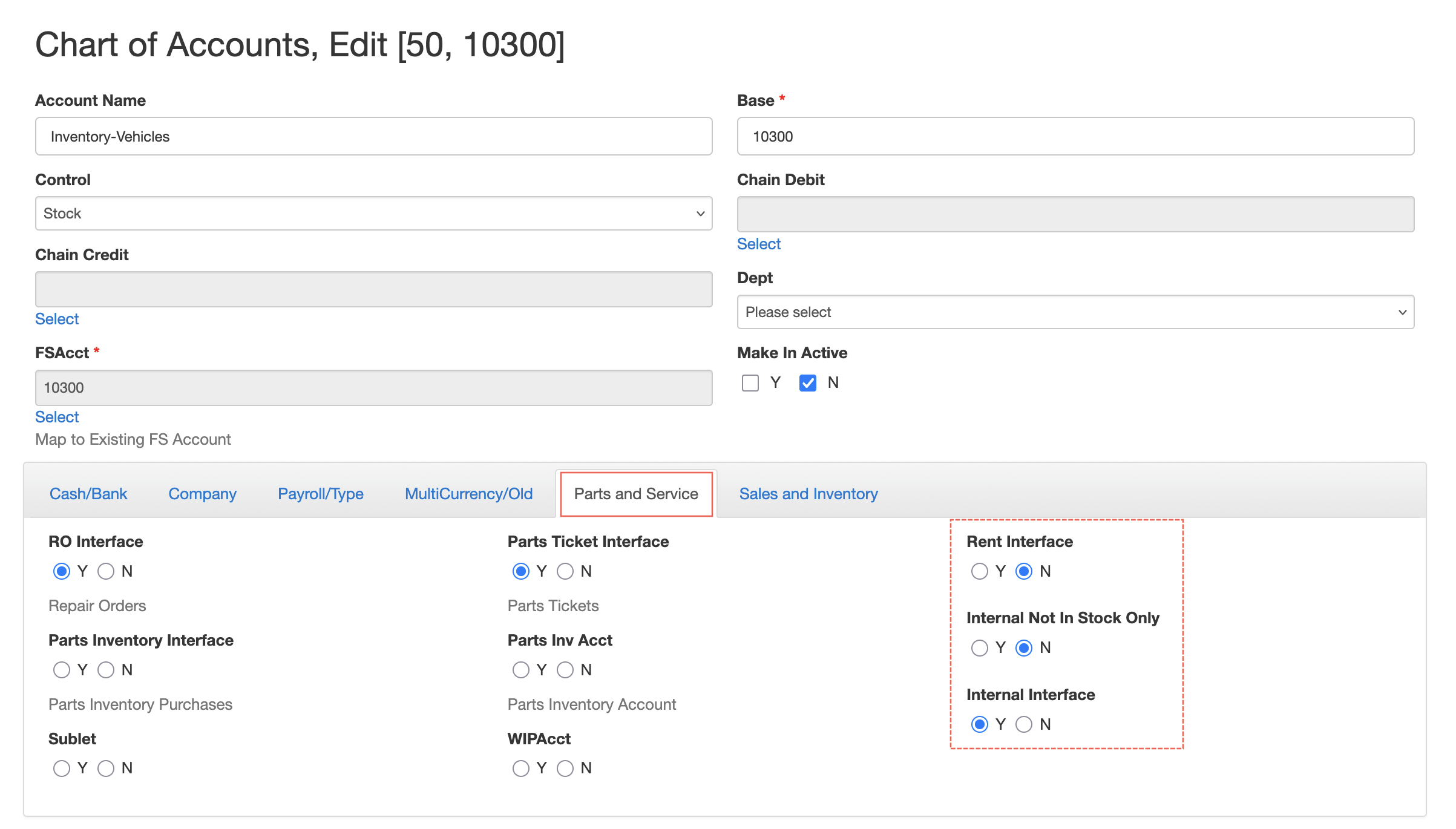Click the empty Chain Credit field
Image resolution: width=1456 pixels, height=829 pixels.
(x=373, y=289)
